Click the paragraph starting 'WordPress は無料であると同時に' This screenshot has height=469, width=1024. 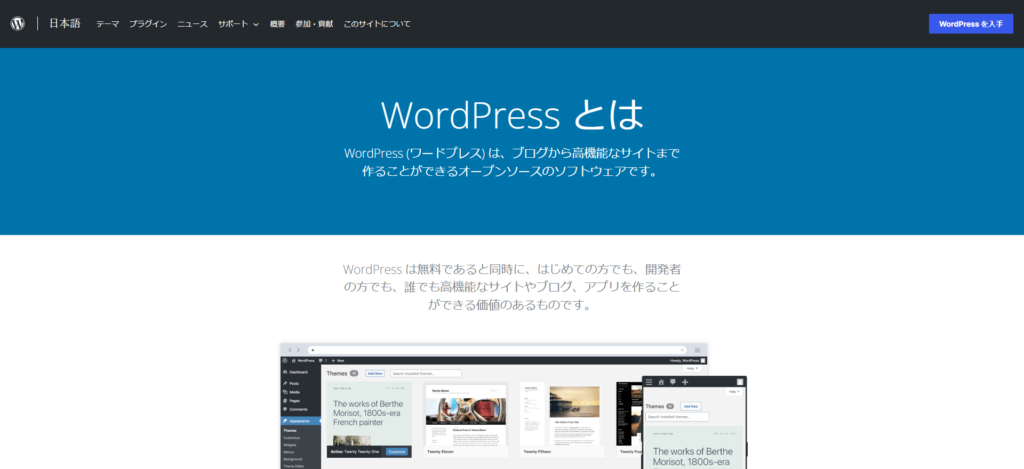click(x=512, y=287)
